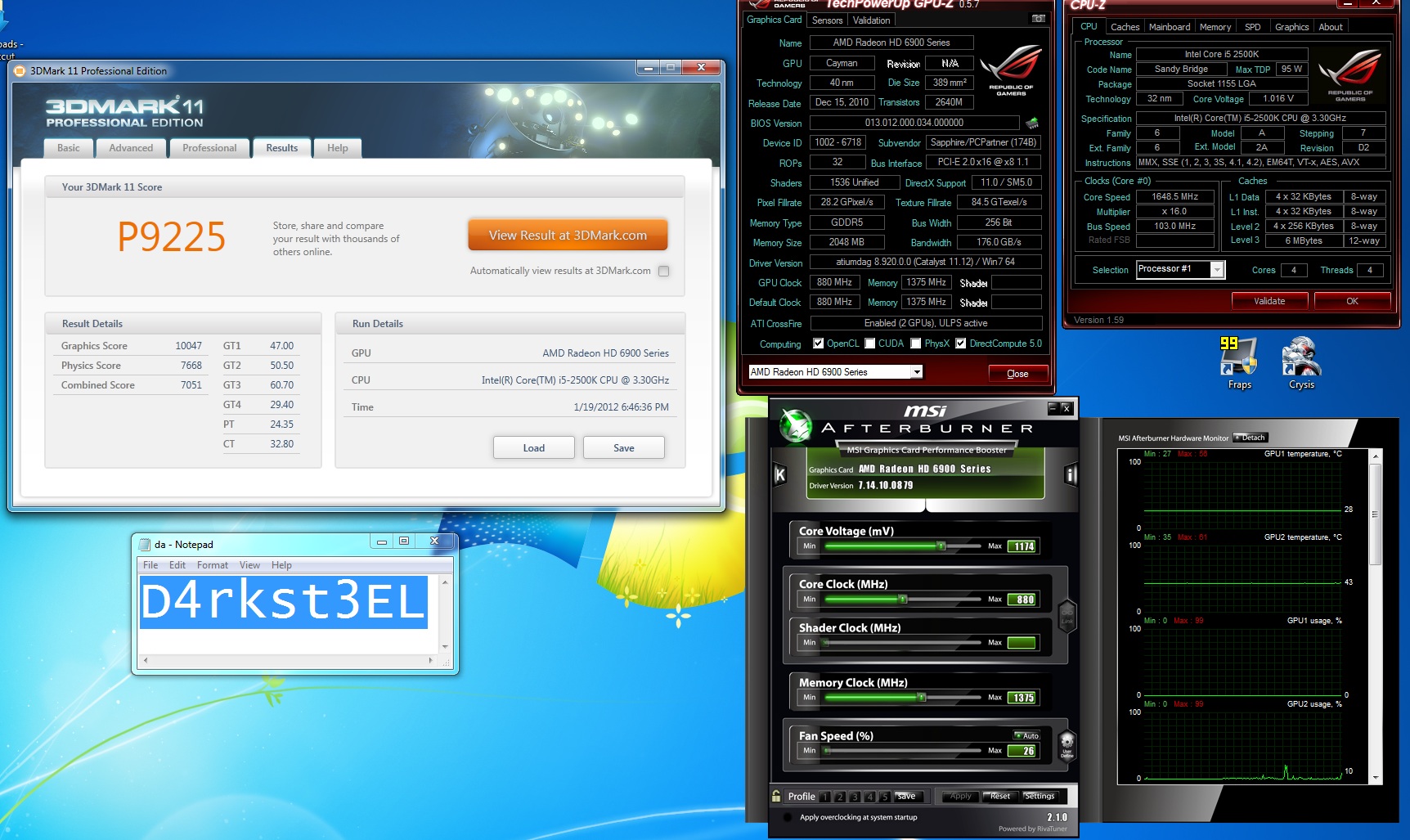Select Afterburner profile slot 5
1410x840 pixels.
884,797
